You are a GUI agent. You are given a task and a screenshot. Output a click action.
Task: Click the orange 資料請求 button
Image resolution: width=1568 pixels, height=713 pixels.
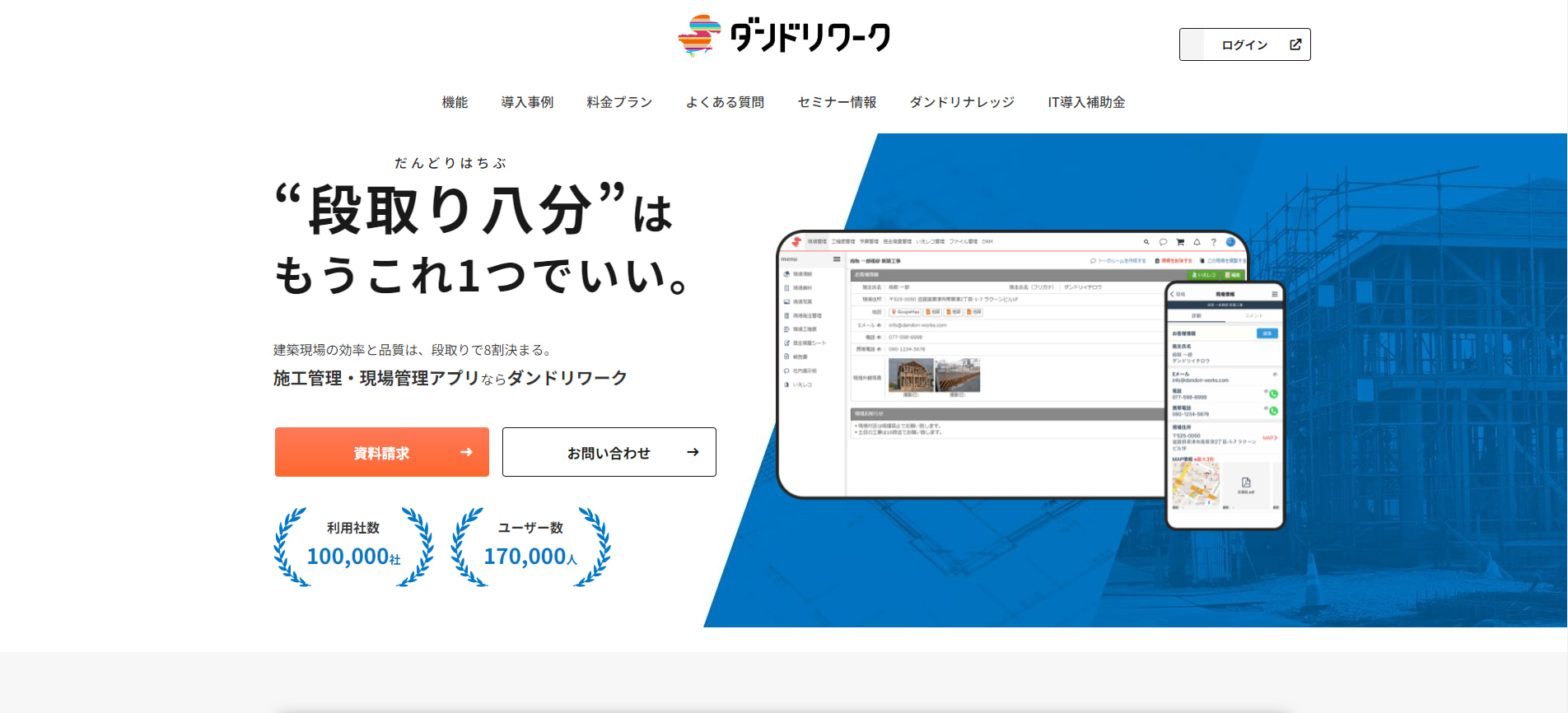coord(382,452)
